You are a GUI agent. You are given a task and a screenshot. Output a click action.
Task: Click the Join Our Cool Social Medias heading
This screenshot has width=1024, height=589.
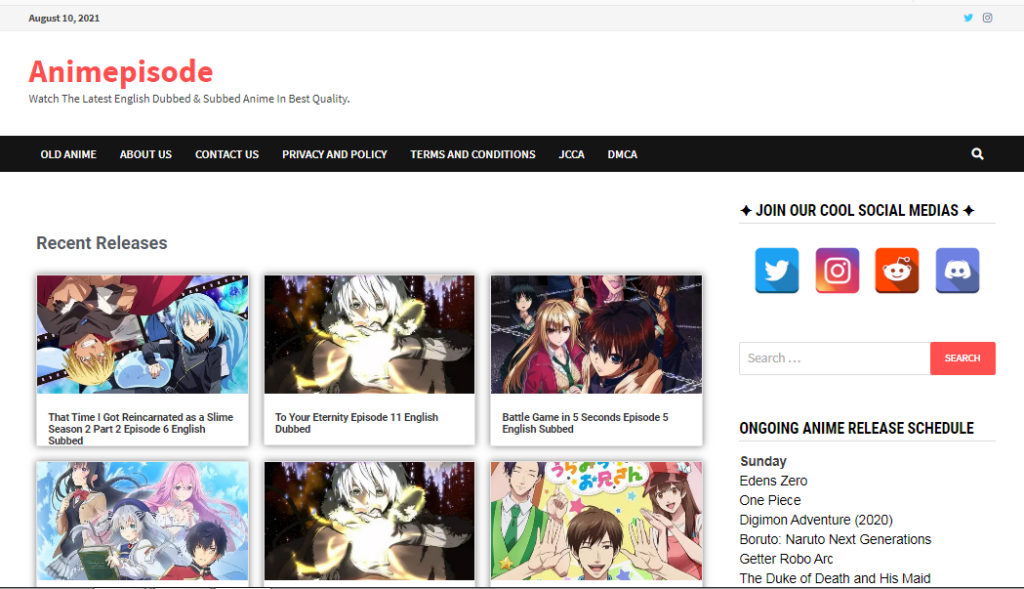(857, 210)
